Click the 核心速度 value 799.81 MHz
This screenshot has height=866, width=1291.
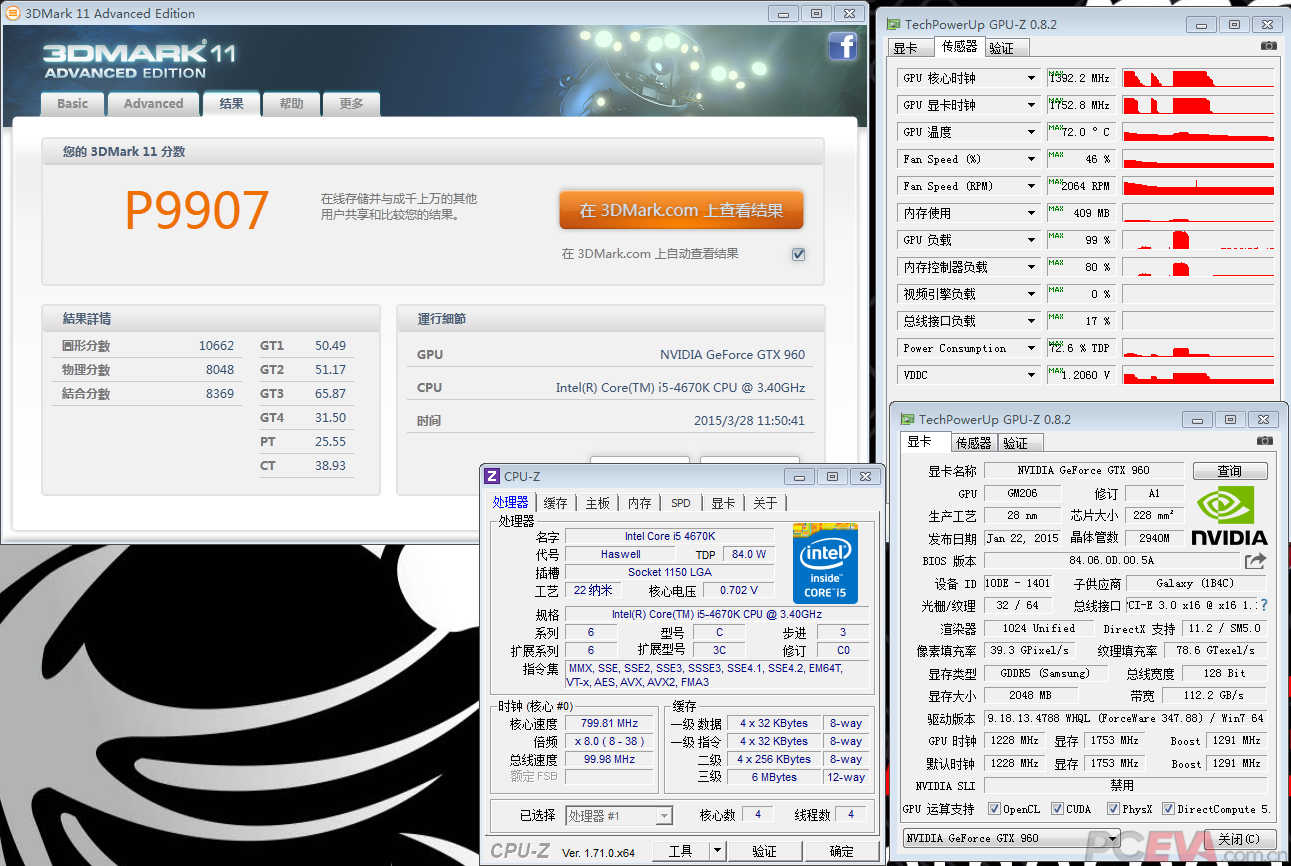pyautogui.click(x=610, y=723)
